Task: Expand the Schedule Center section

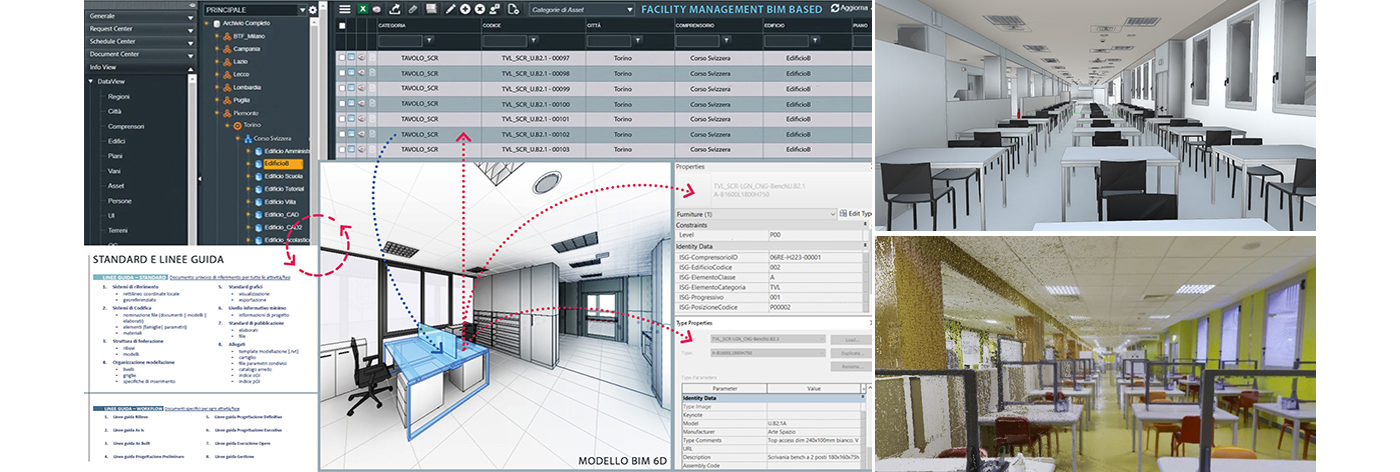Action: [138, 41]
